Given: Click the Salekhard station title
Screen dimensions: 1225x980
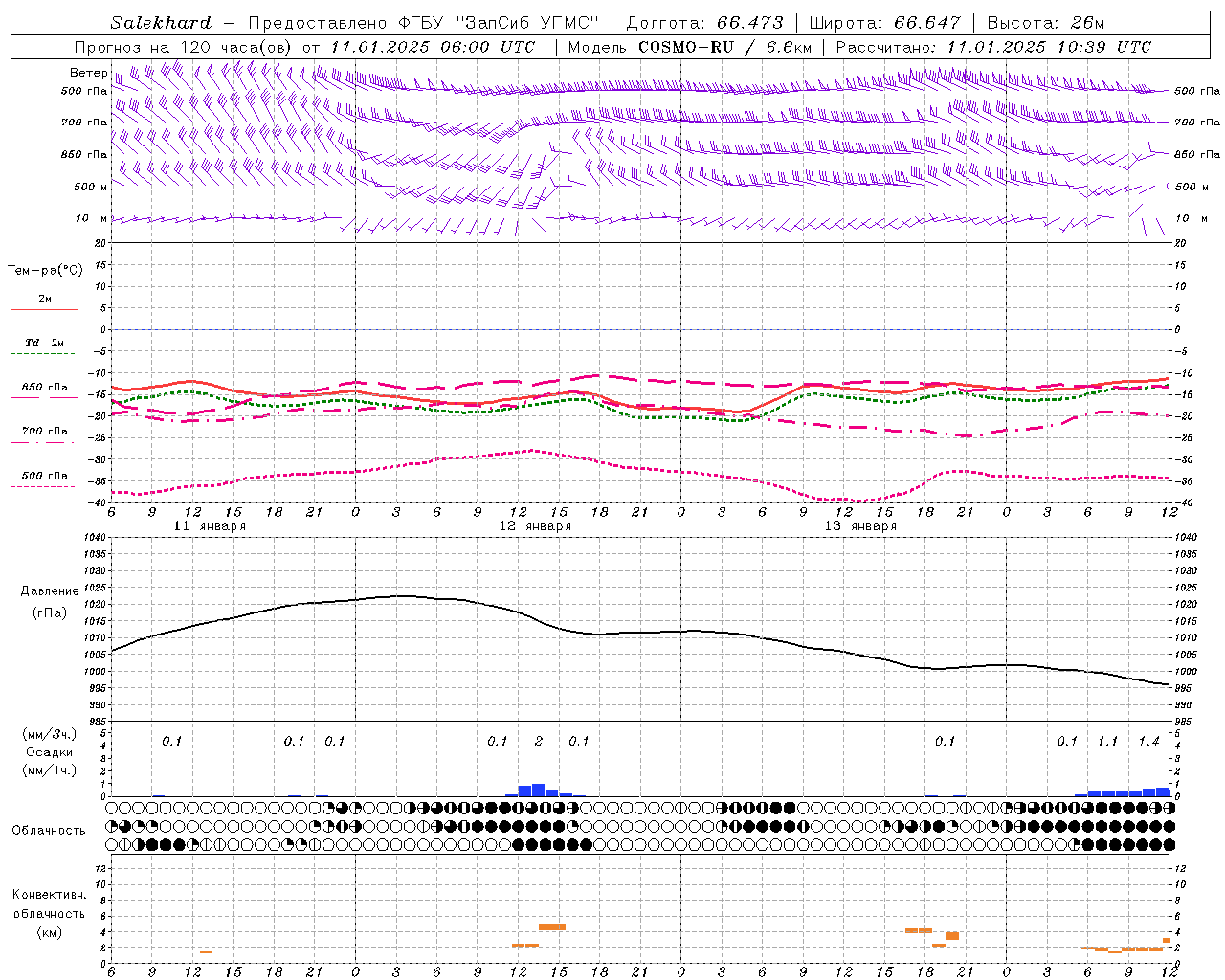Looking at the screenshot, I should (x=161, y=23).
